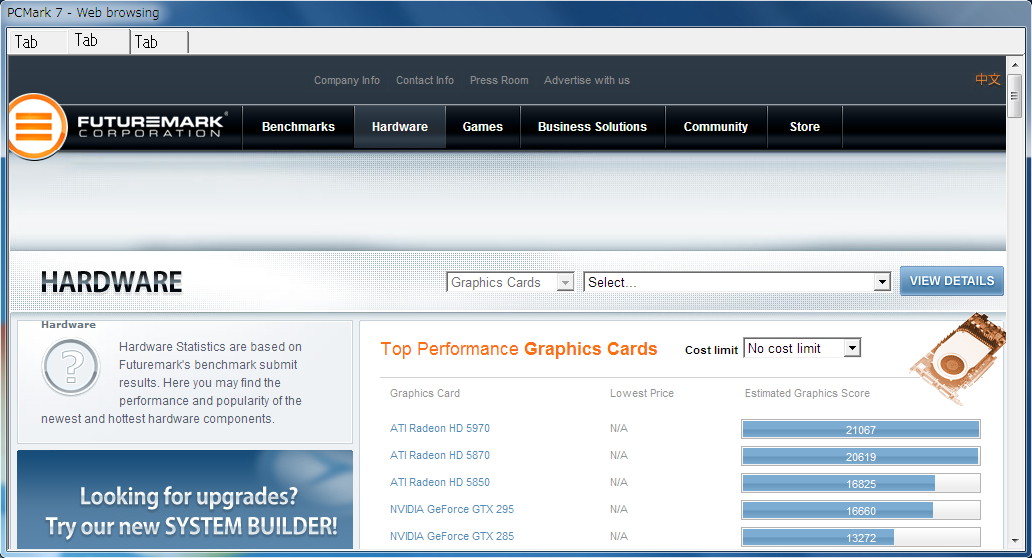Open the Benchmarks menu
This screenshot has height=558, width=1032.
(298, 127)
